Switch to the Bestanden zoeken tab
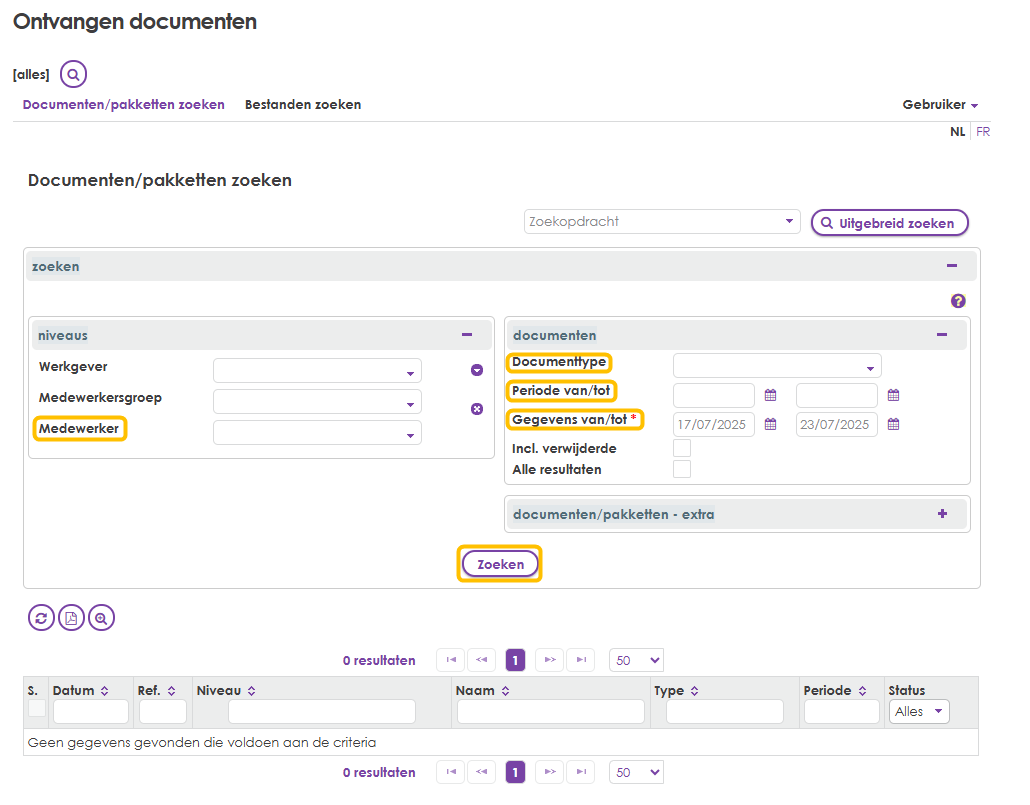Screen dimensions: 1030x805 point(302,104)
